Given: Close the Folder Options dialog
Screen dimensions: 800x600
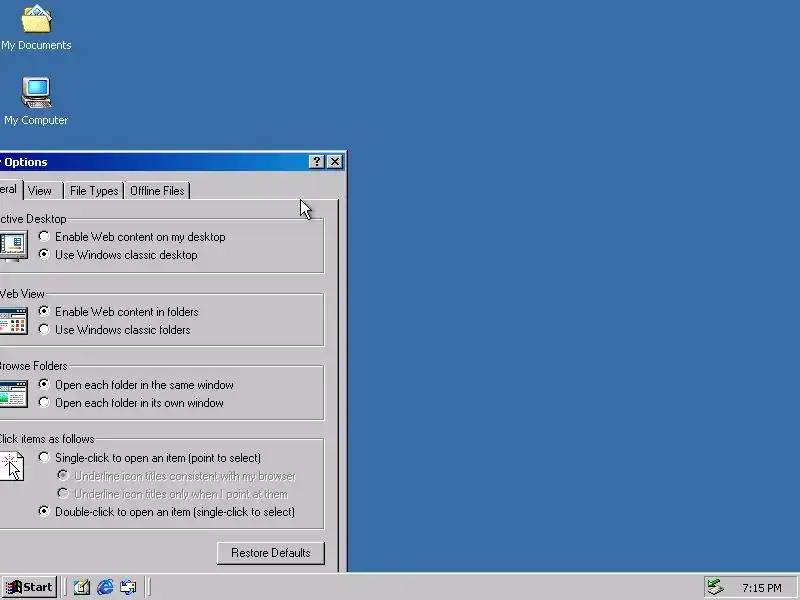Looking at the screenshot, I should (335, 162).
